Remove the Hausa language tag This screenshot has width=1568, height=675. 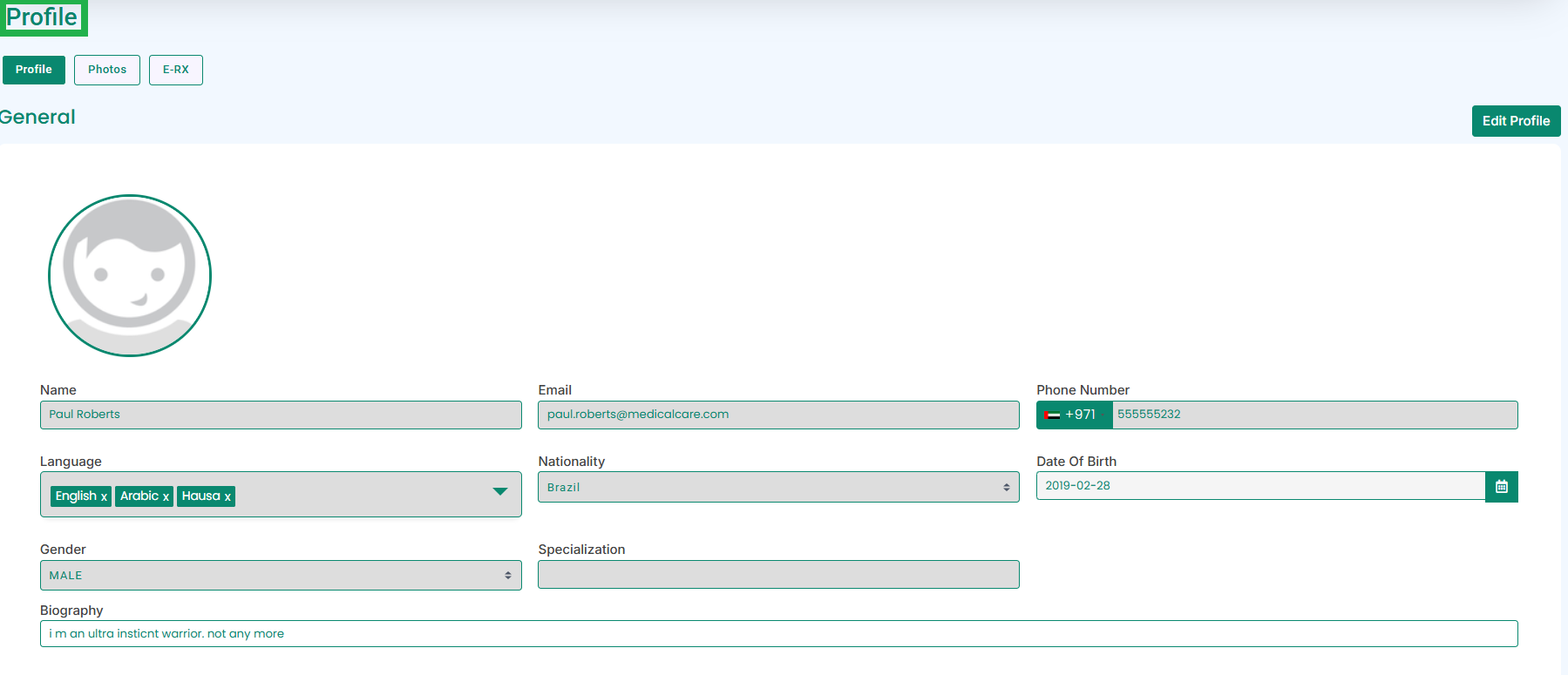(x=227, y=496)
